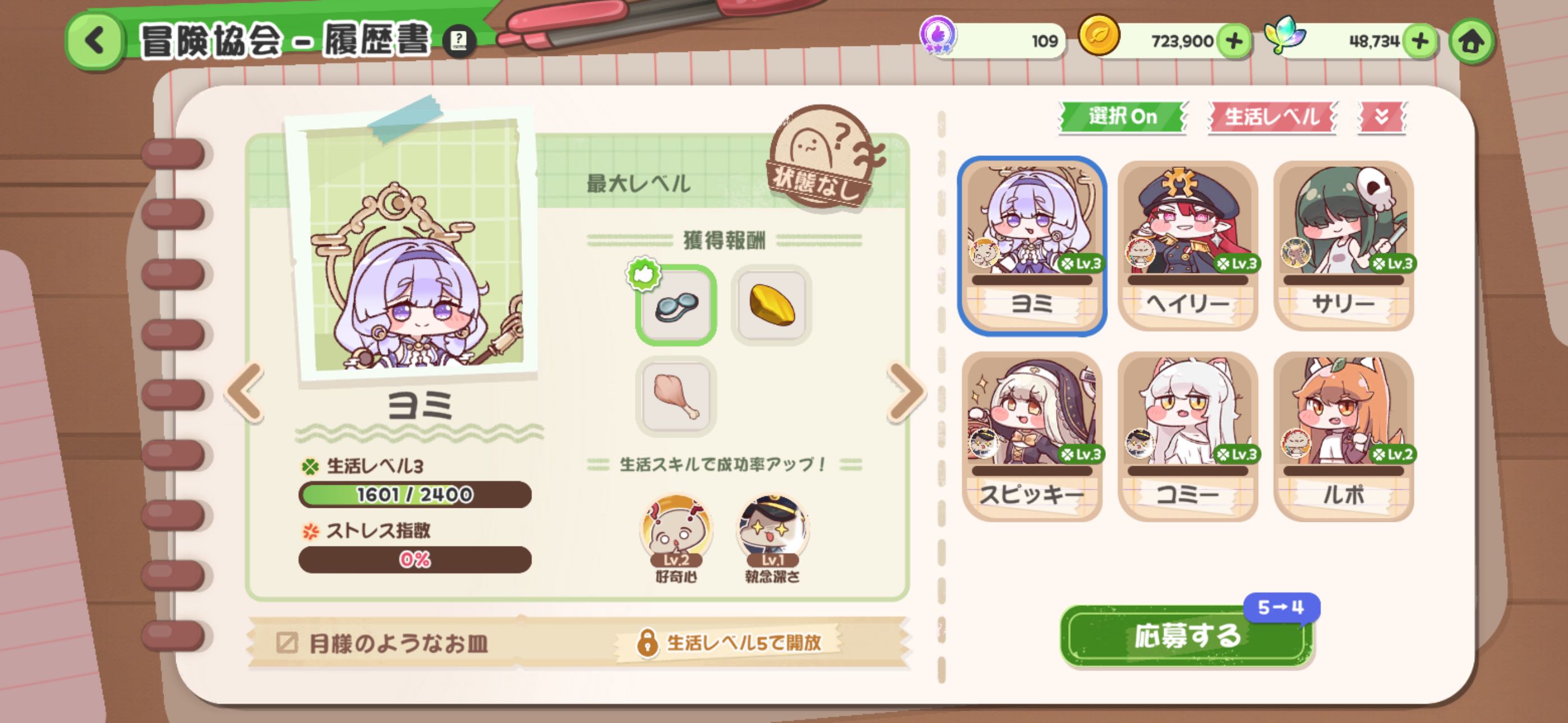Flip sort order with double chevron
Viewport: 1568px width, 723px height.
click(1381, 116)
